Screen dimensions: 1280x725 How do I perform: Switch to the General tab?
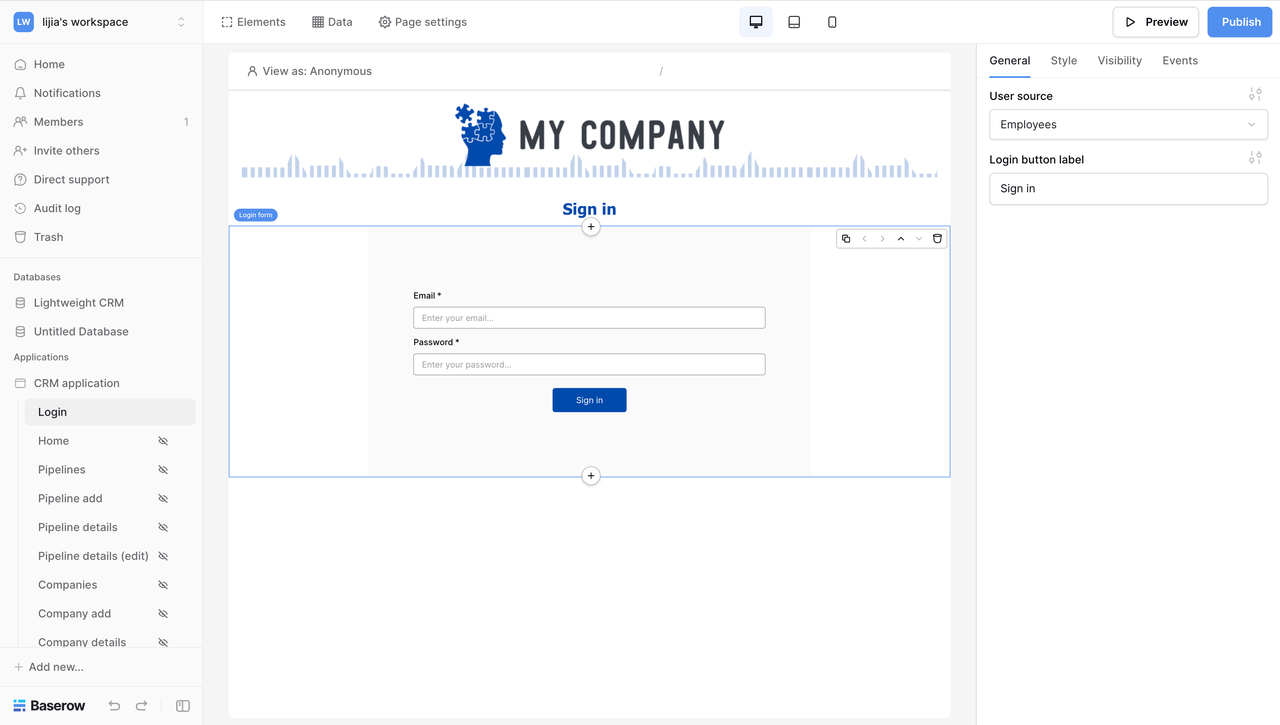(x=1009, y=61)
